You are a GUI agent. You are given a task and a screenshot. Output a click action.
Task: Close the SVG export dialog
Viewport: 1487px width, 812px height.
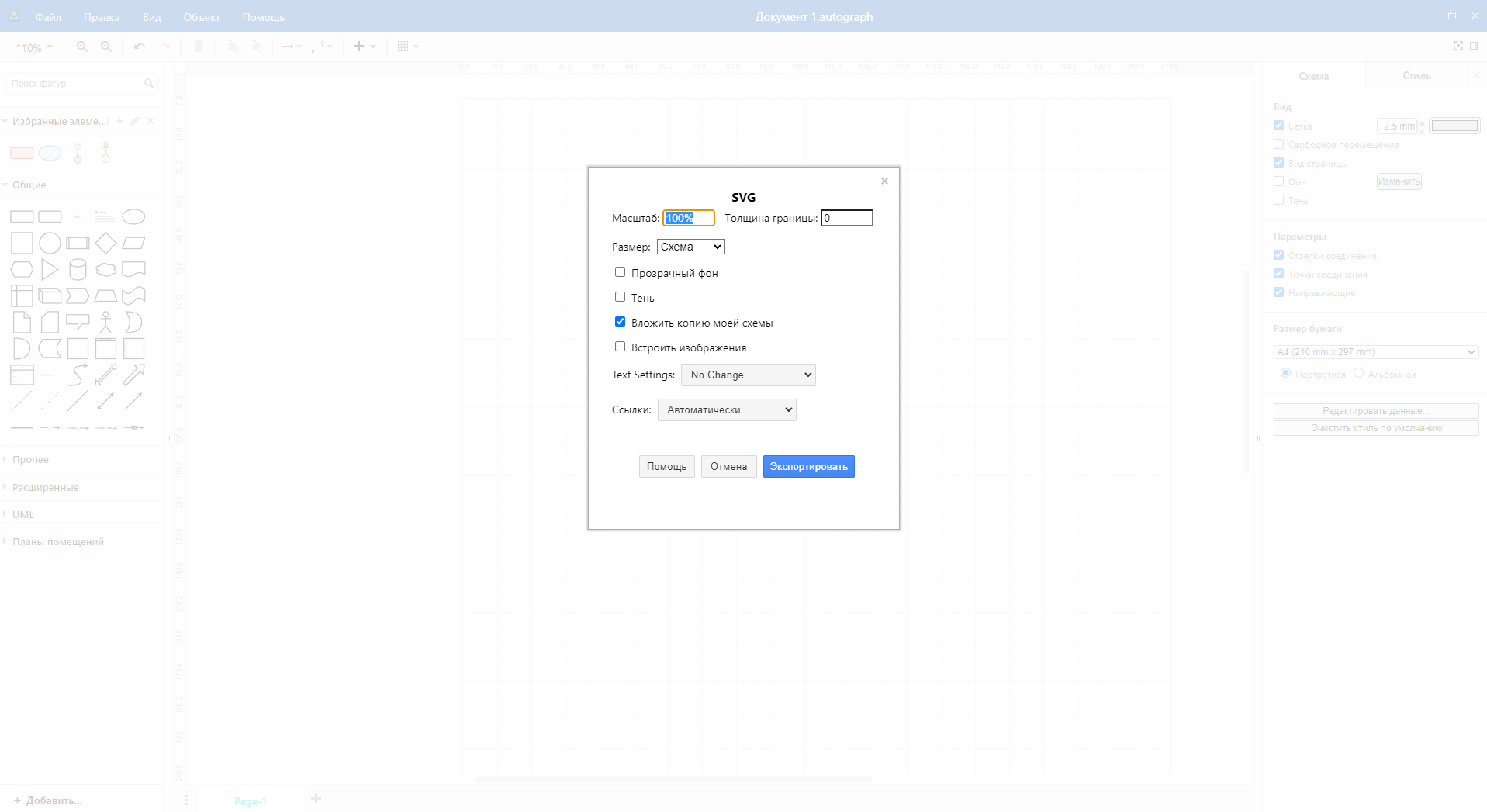pyautogui.click(x=884, y=181)
